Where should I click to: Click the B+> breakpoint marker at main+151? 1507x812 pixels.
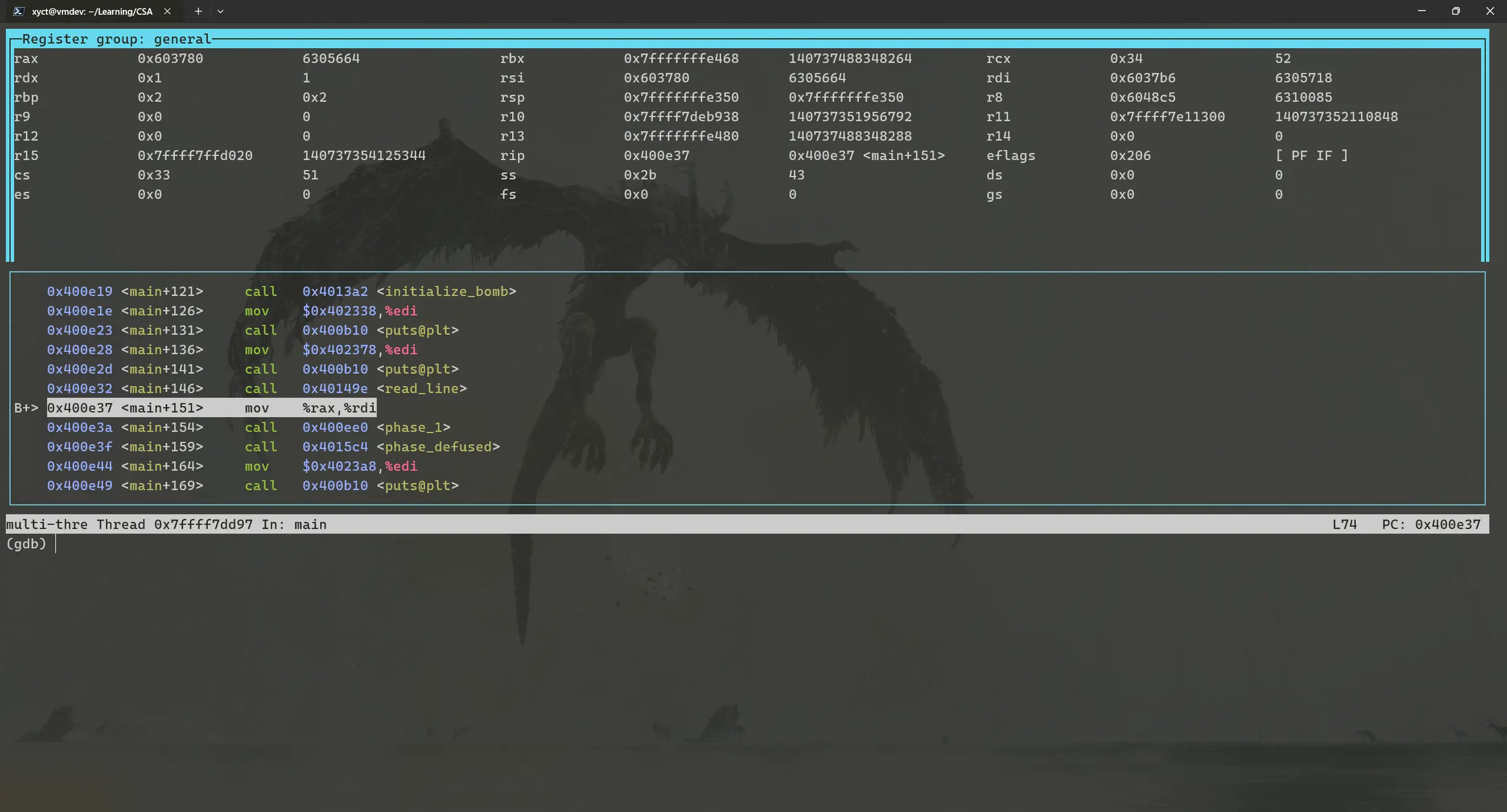[26, 408]
